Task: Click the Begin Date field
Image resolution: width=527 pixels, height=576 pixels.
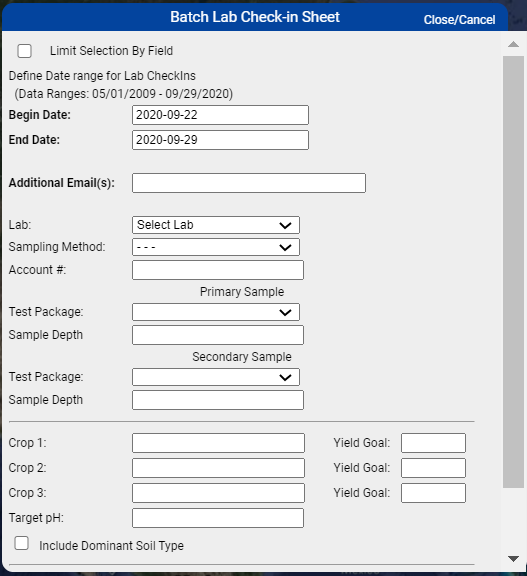Action: (220, 115)
